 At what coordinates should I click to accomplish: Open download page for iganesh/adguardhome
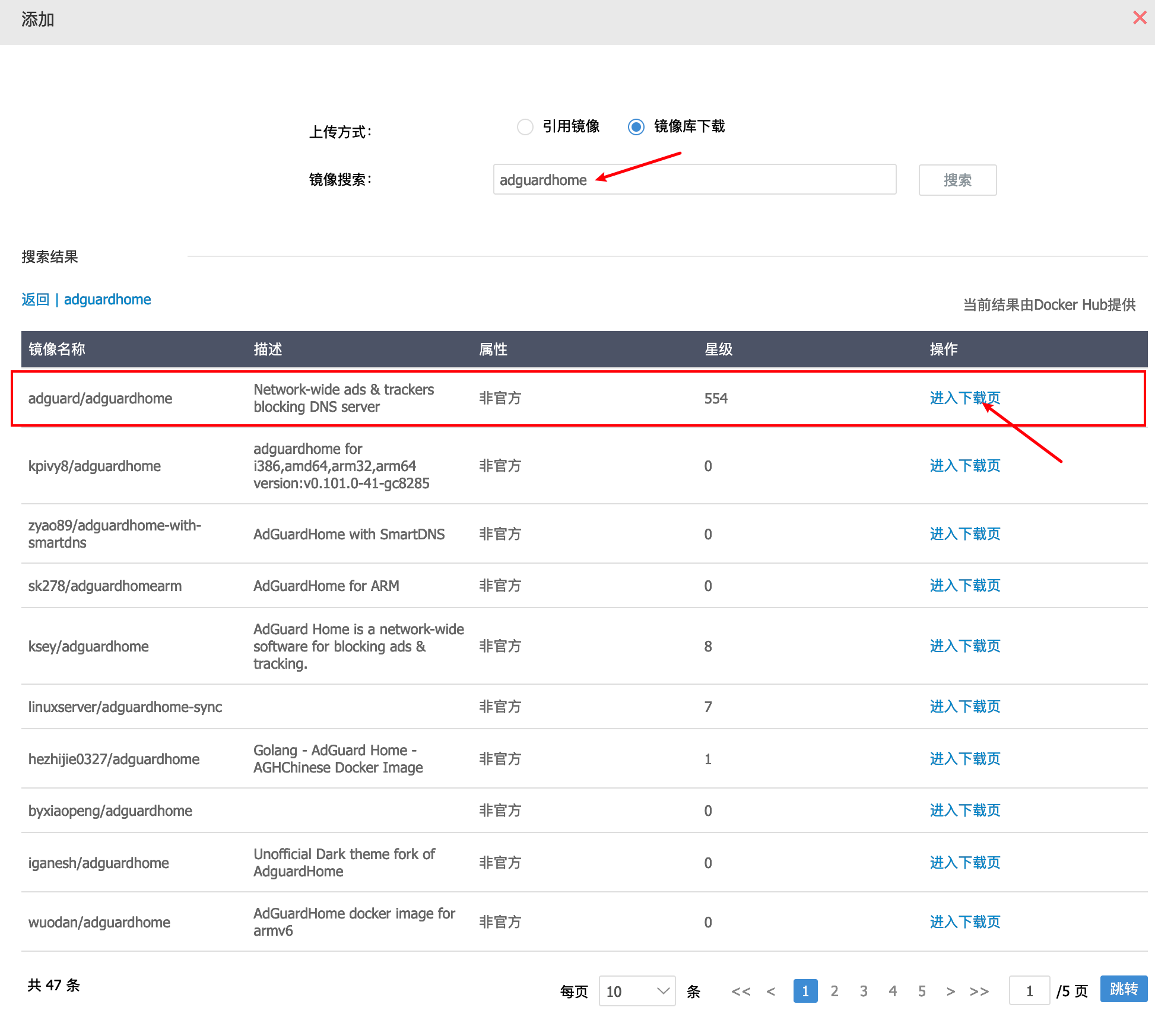(x=964, y=862)
